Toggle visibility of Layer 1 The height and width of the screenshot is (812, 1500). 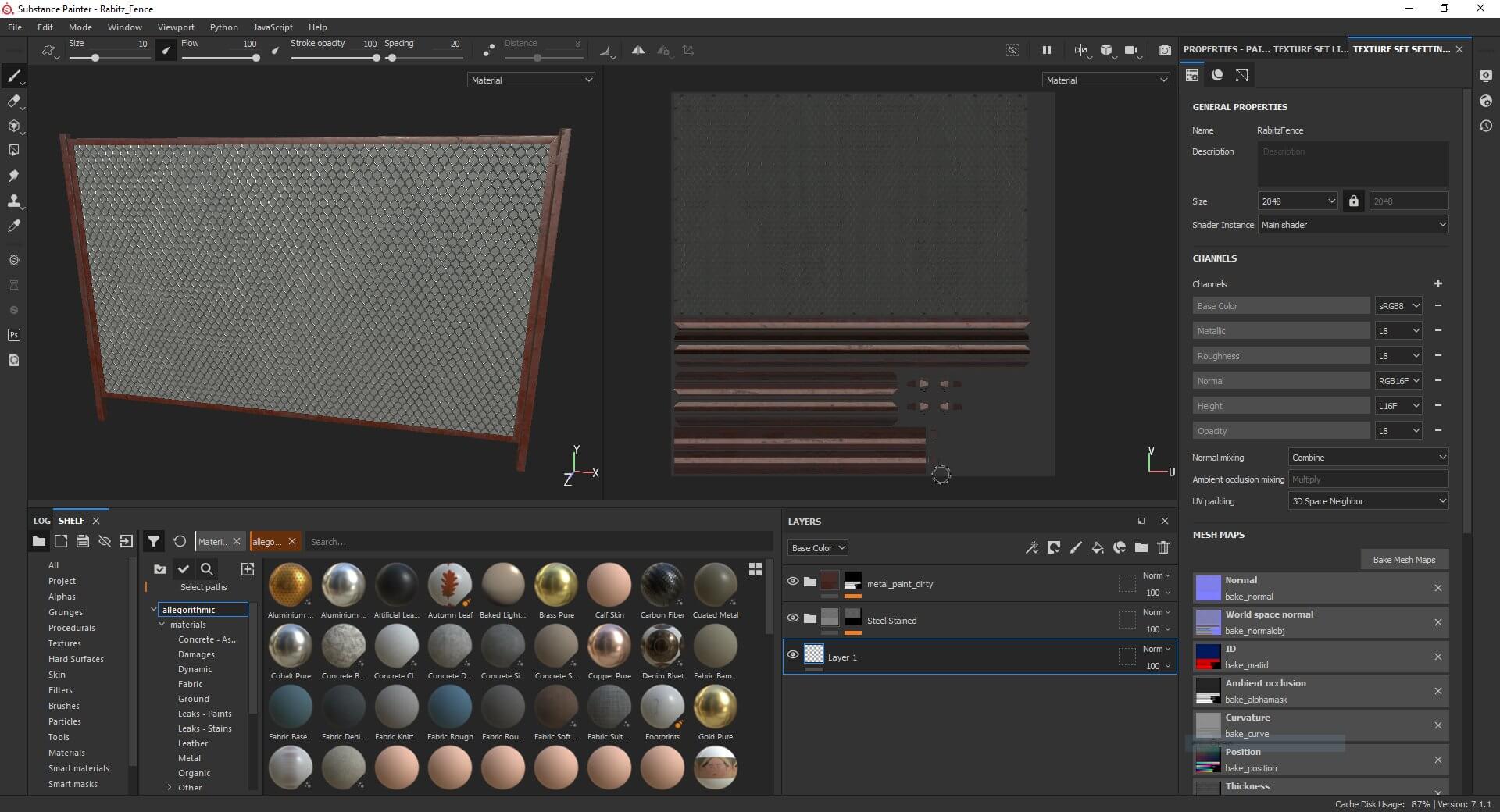(x=793, y=654)
